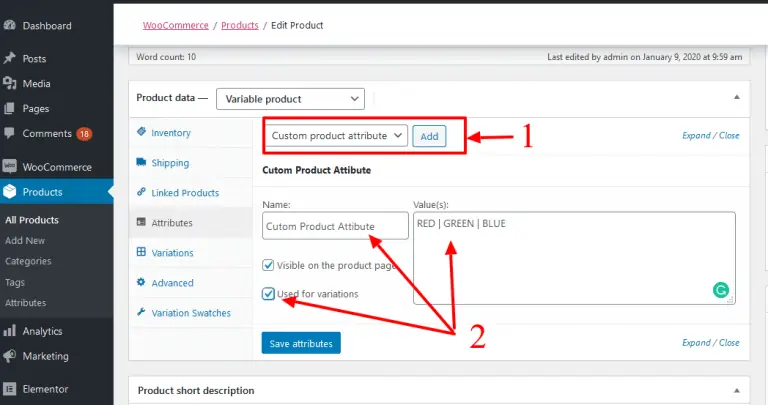Collapse the Product data panel arrow
This screenshot has height=405, width=768.
pos(736,97)
